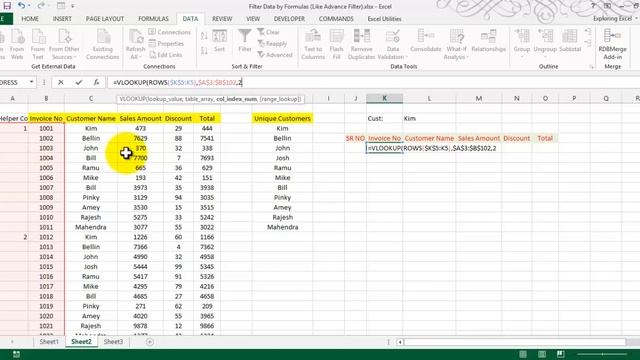
Task: Open Existing Connections
Action: 102,44
